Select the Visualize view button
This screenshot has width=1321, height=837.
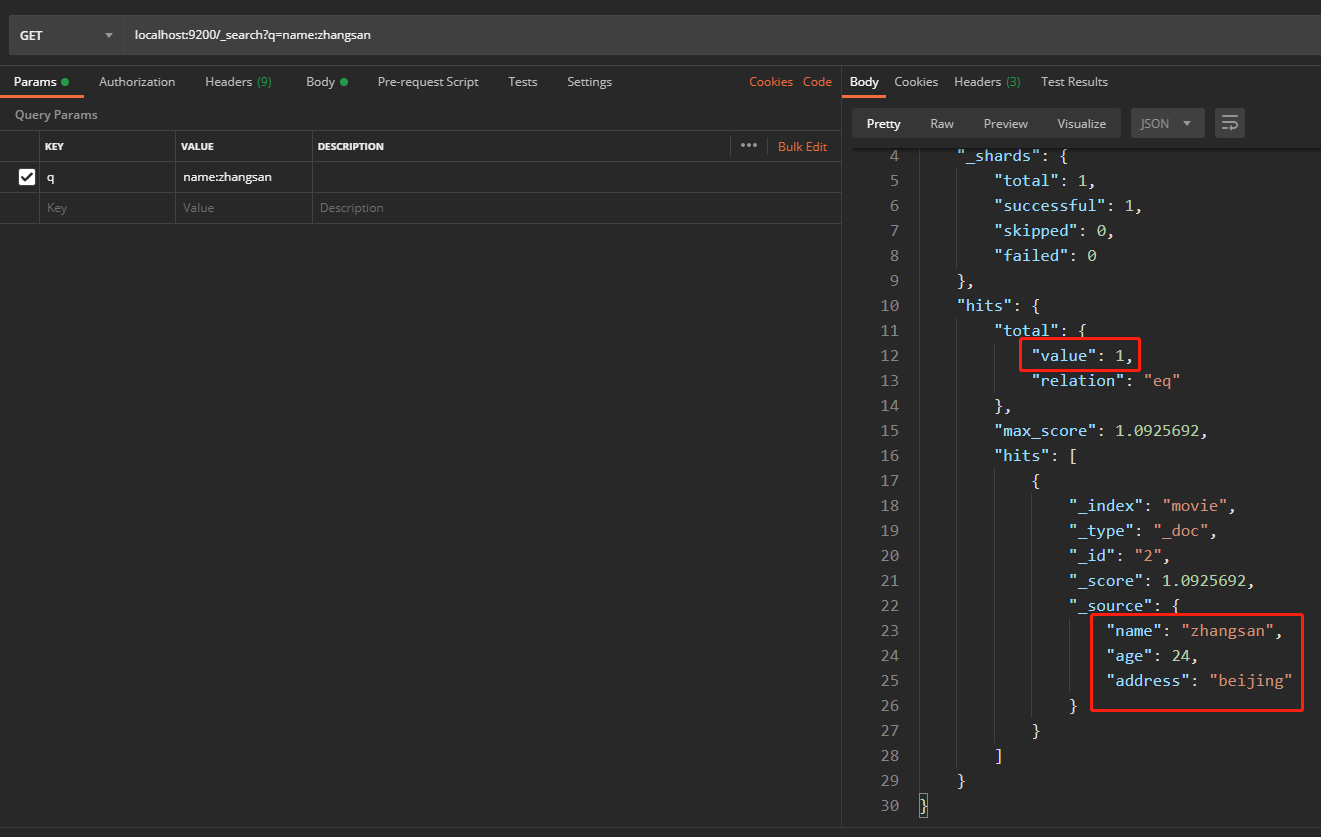(x=1081, y=124)
